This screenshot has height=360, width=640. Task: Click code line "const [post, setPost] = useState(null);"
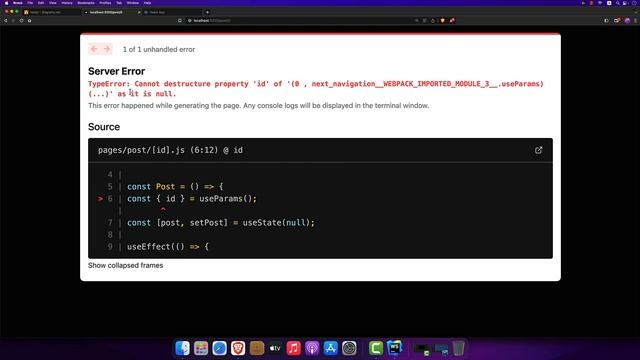[221, 223]
